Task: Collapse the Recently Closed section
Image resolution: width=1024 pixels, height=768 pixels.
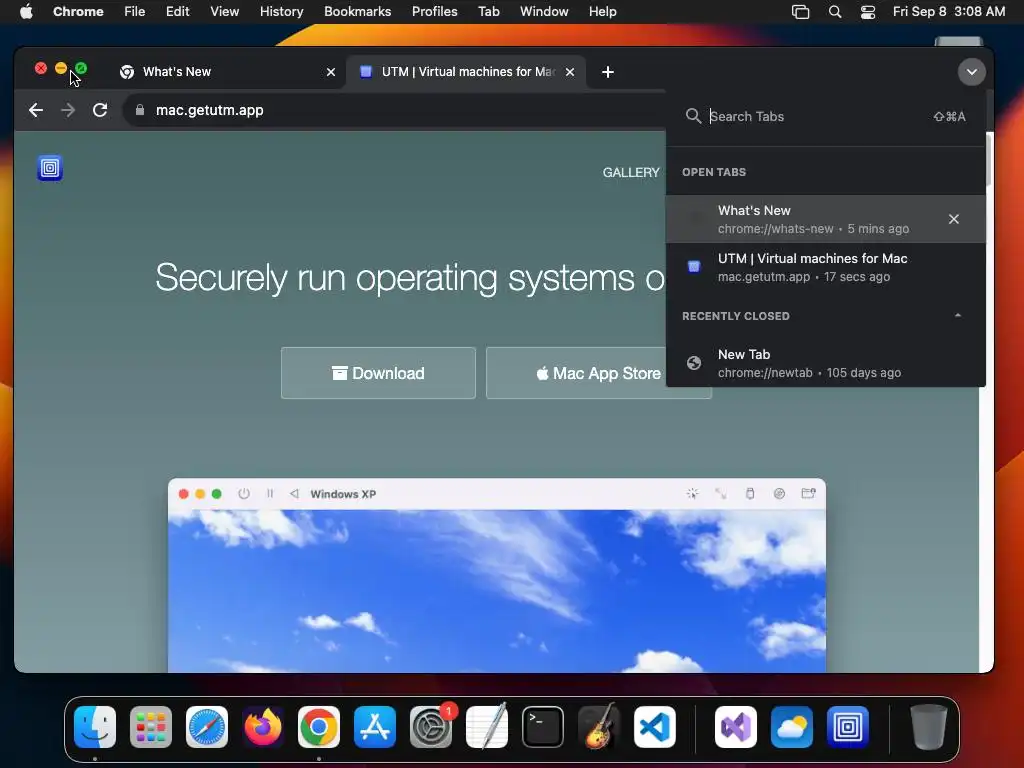Action: [957, 316]
